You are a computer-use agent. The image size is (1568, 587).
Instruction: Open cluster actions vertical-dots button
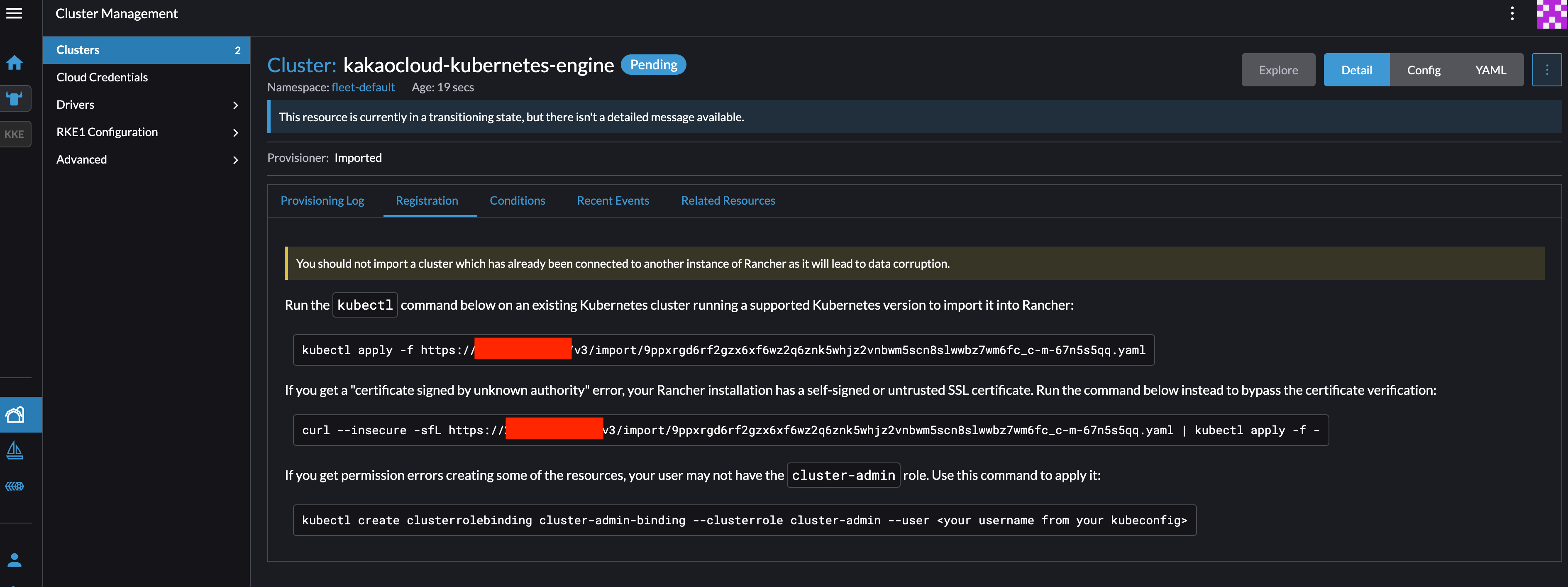tap(1547, 70)
